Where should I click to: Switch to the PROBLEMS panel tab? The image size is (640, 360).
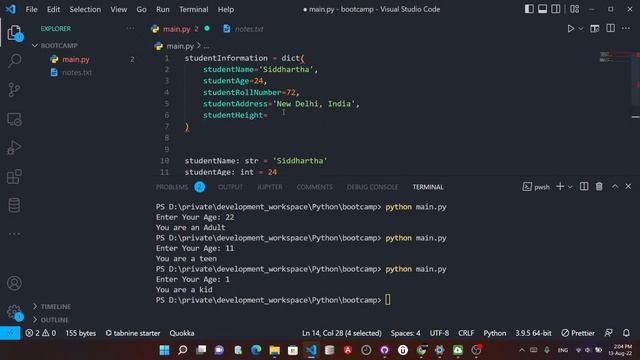[x=172, y=187]
